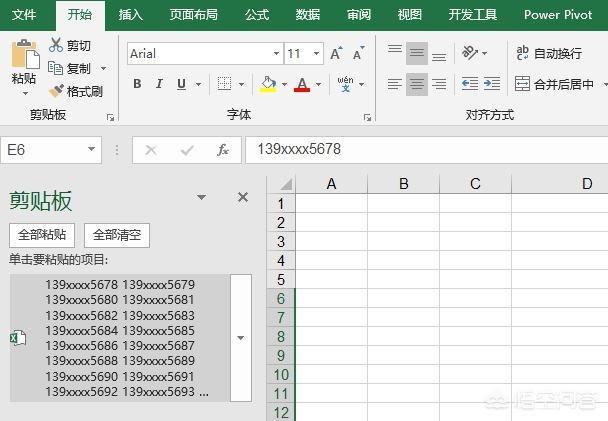Viewport: 608px width, 421px height.
Task: Select row 3 header
Action: [x=281, y=242]
